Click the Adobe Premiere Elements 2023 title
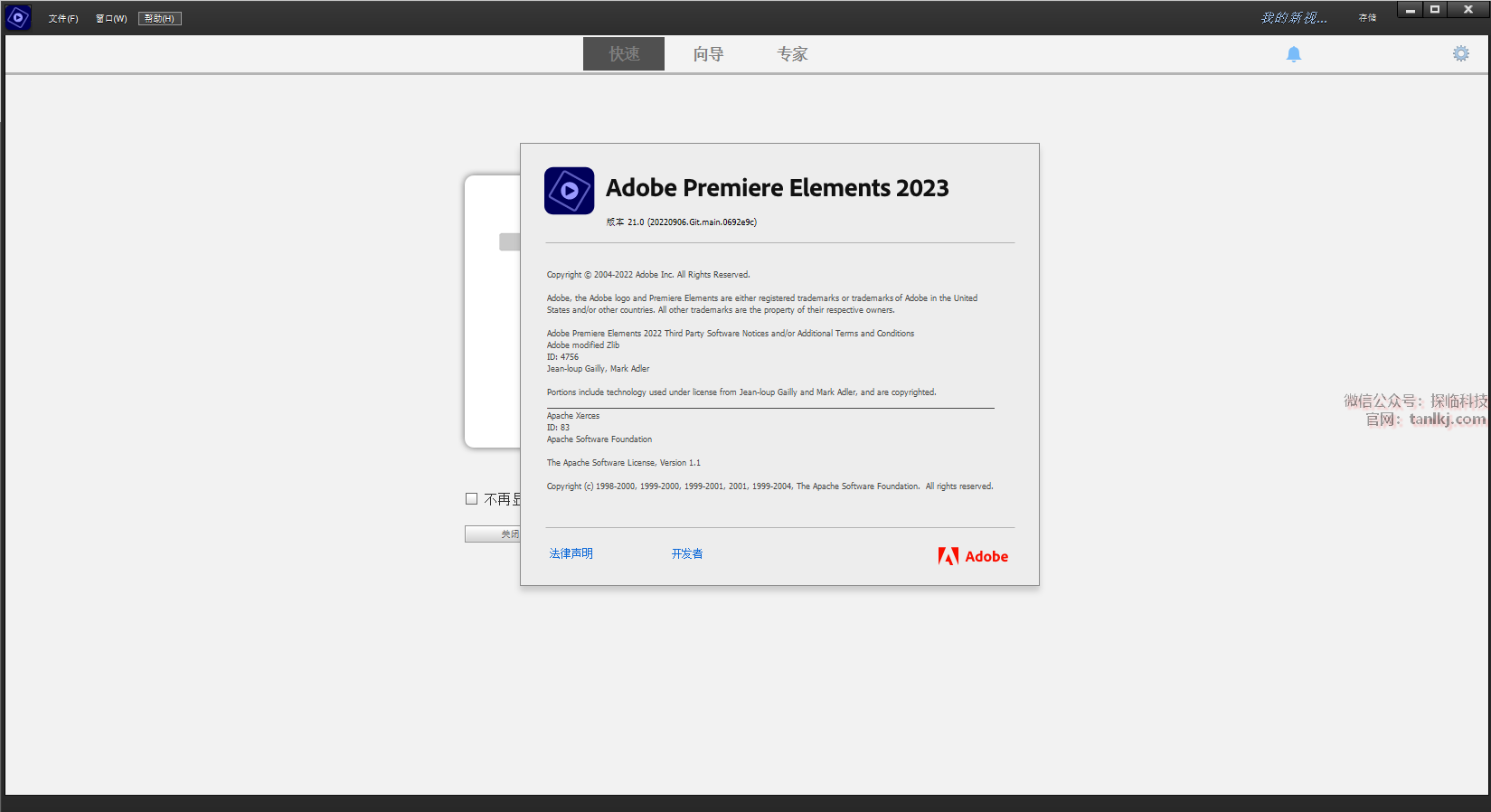The width and height of the screenshot is (1491, 812). point(778,188)
